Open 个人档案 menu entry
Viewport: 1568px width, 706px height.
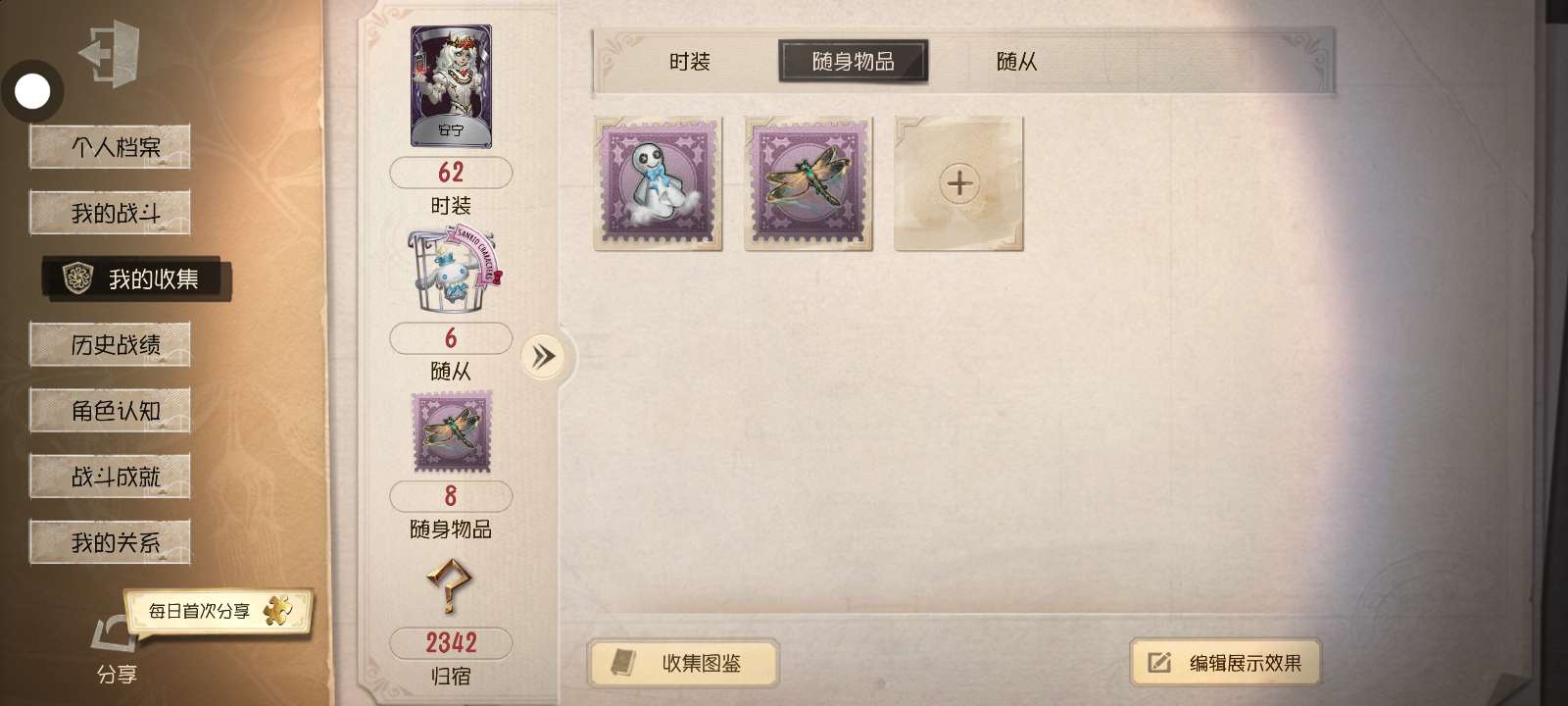pos(110,147)
